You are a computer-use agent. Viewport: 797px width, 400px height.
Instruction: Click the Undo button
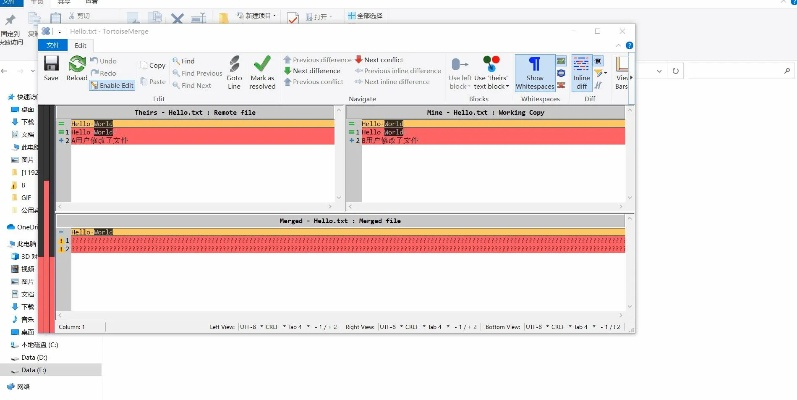[103, 61]
